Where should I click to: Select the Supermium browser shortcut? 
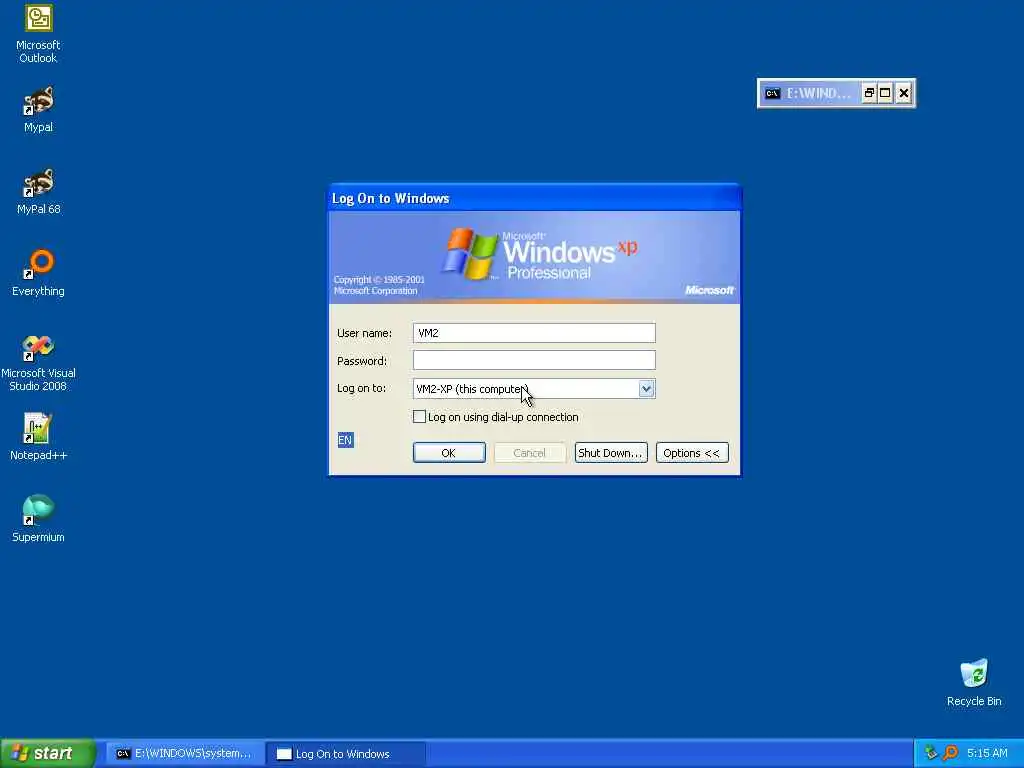(39, 519)
